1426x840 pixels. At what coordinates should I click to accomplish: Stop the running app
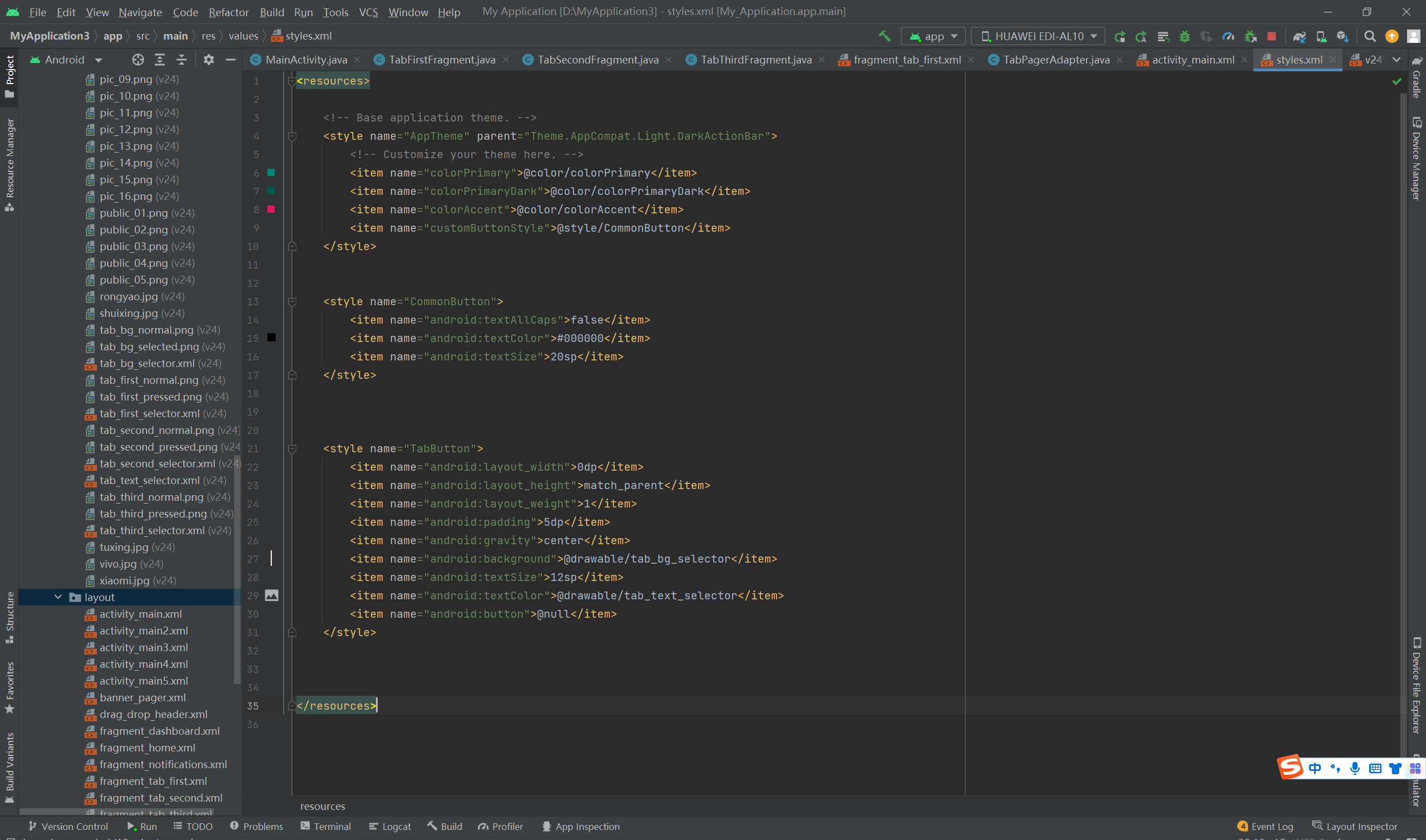1272,36
